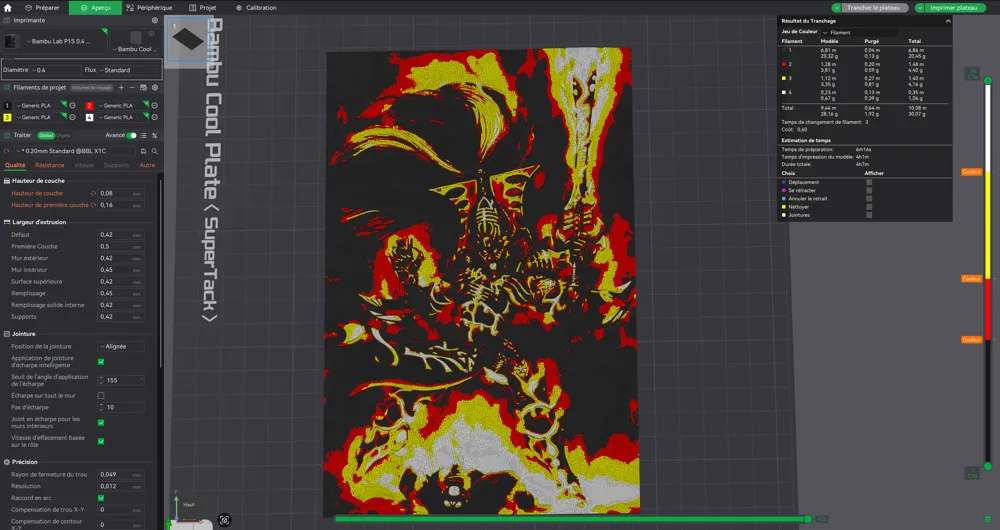Show Jointures in the preview
Screen dimensions: 1000x530
pos(869,216)
